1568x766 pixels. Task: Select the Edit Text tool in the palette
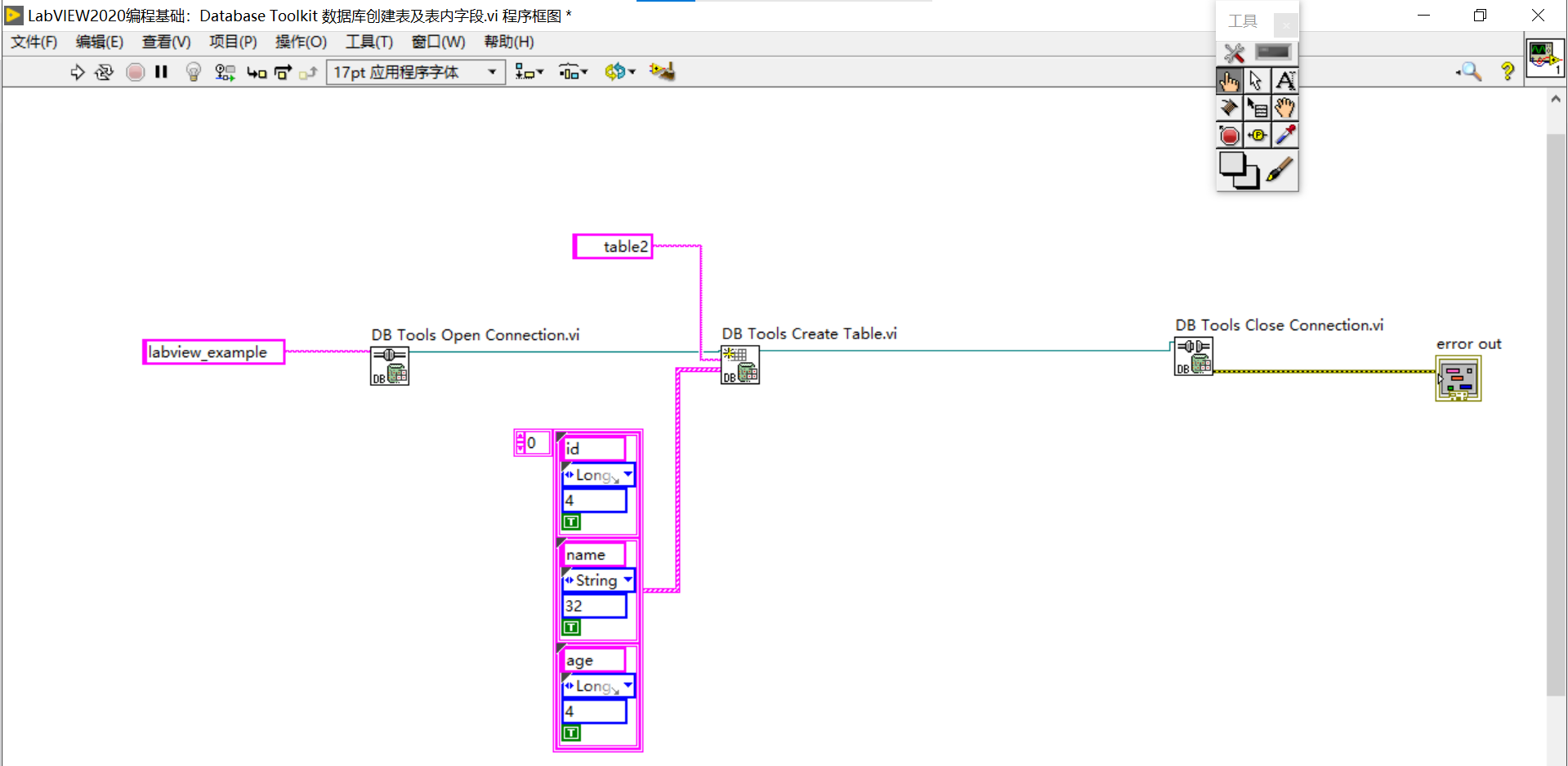click(1284, 80)
